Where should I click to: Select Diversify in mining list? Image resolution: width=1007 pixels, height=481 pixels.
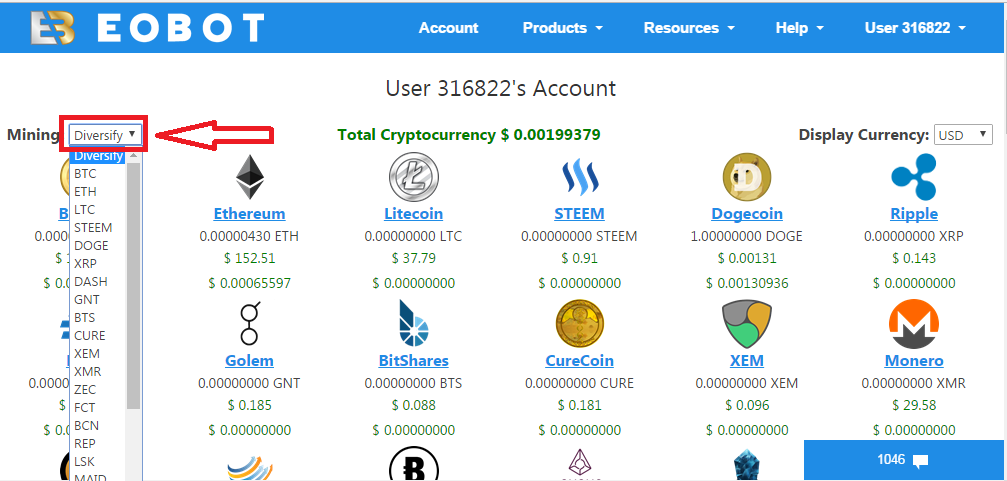(98, 156)
